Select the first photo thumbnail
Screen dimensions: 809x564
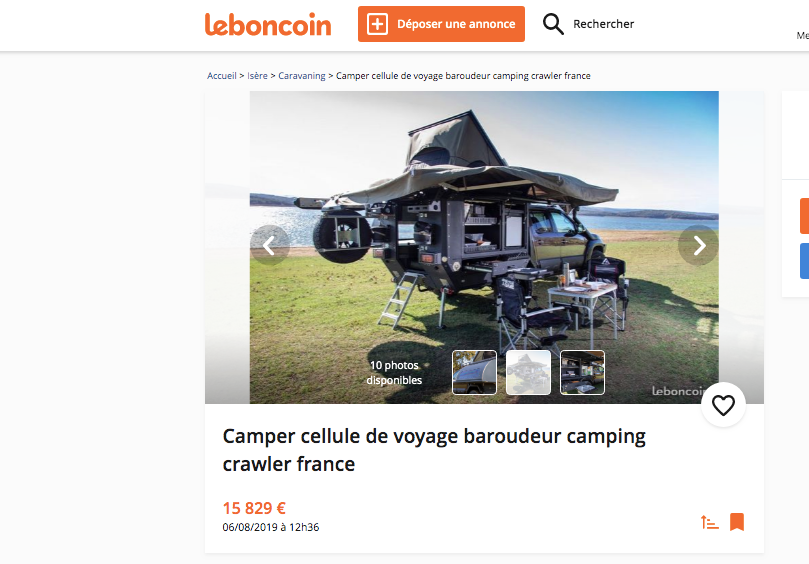474,373
